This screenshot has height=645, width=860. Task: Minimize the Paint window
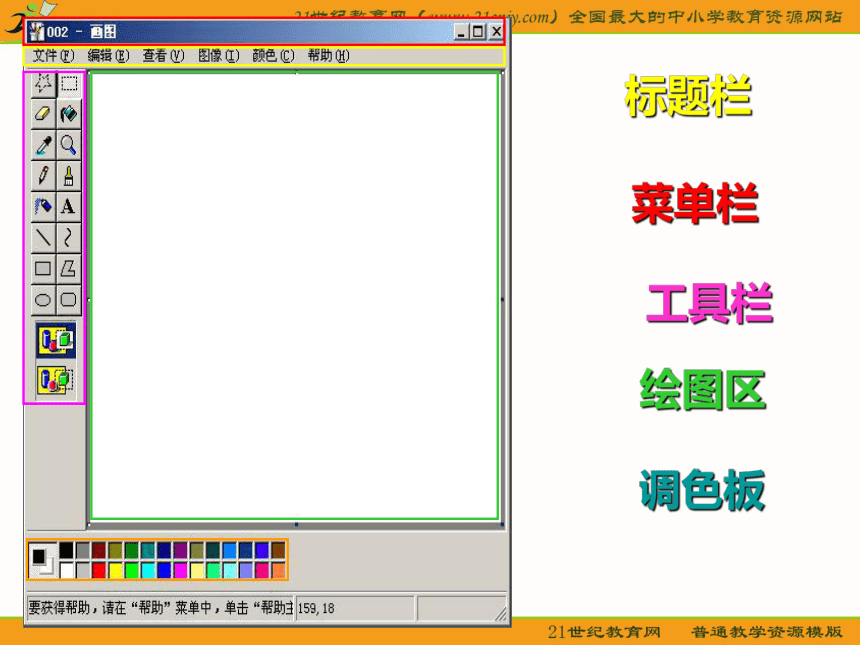click(x=462, y=32)
